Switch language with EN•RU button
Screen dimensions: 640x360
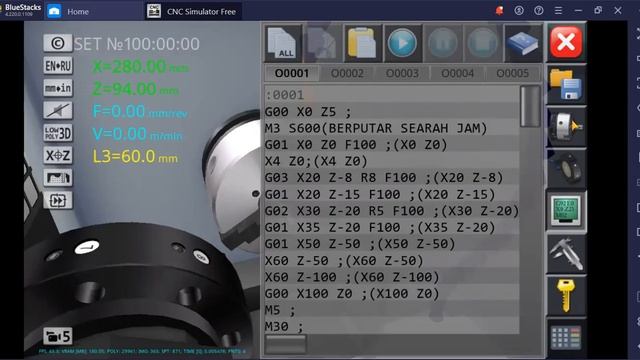click(x=58, y=65)
